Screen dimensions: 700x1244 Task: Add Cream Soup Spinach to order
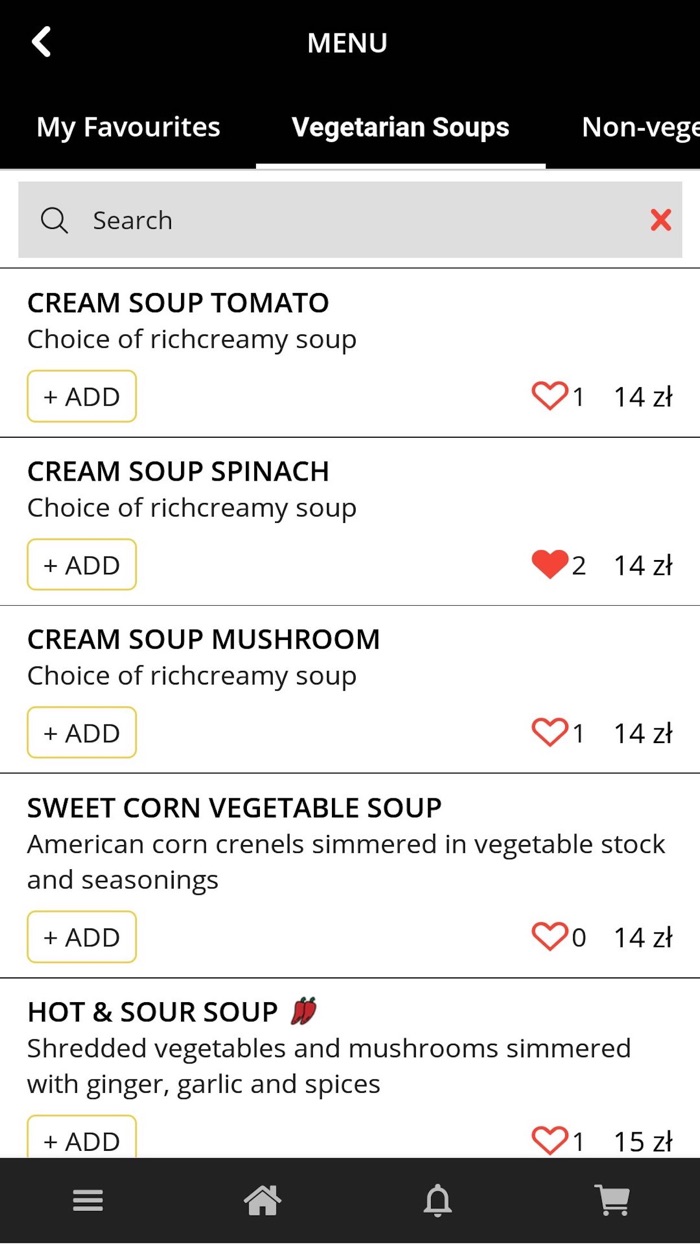pyautogui.click(x=81, y=565)
